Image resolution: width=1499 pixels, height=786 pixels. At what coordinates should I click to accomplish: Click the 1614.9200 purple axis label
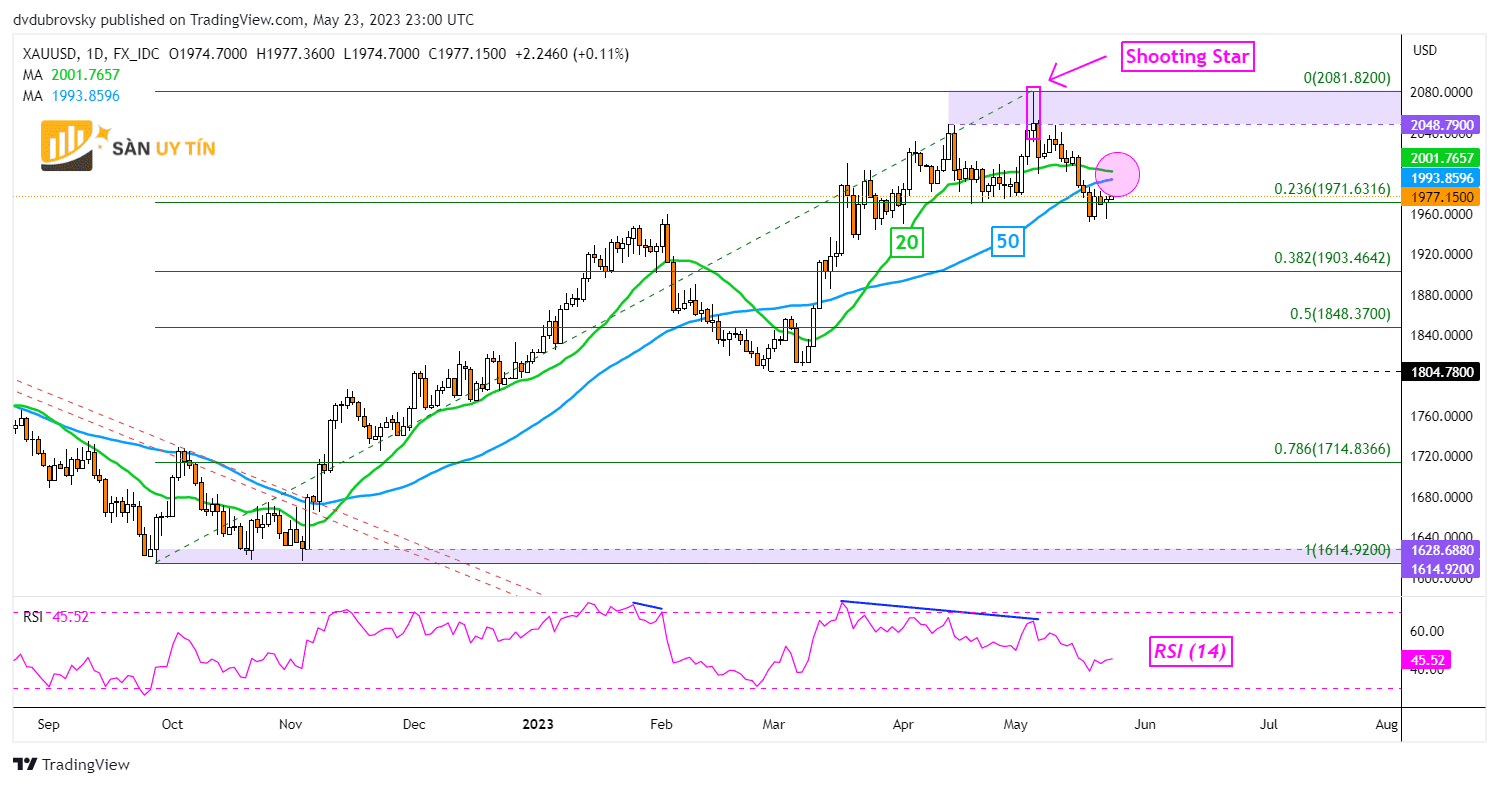(x=1439, y=567)
